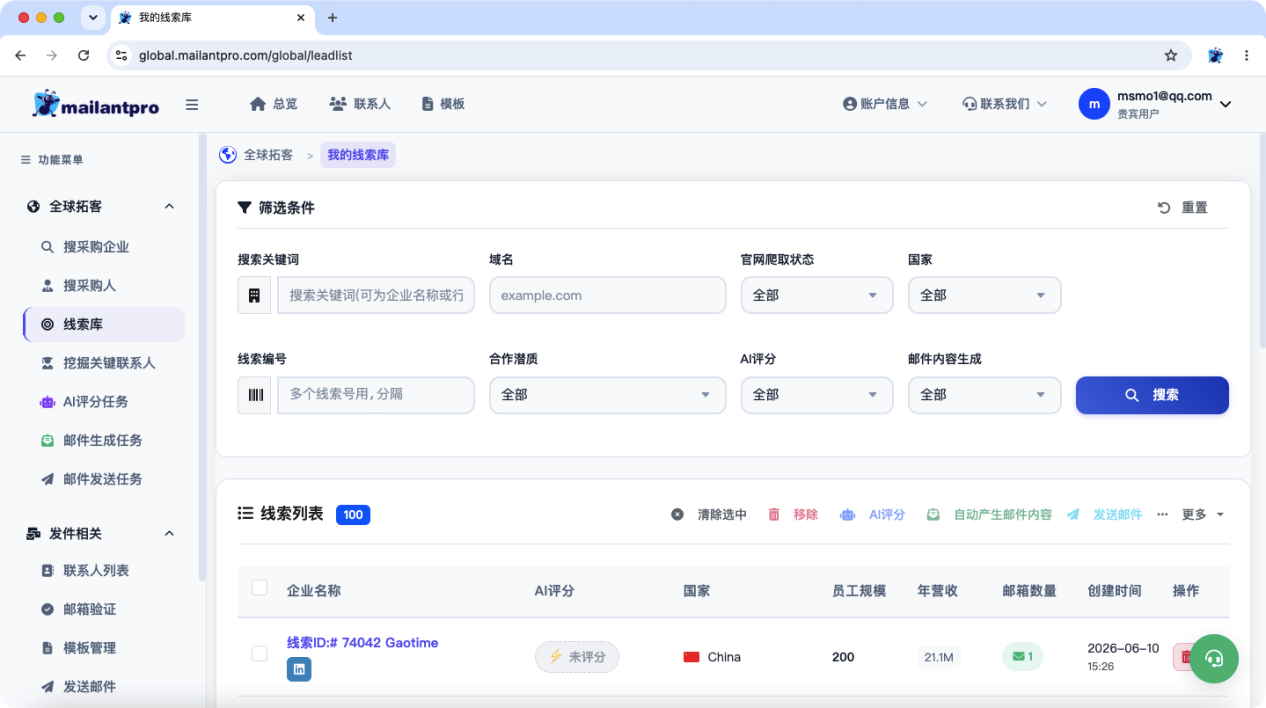Click mailantpro extension icon in toolbar
Screen dimensions: 1266x708
pos(1215,56)
